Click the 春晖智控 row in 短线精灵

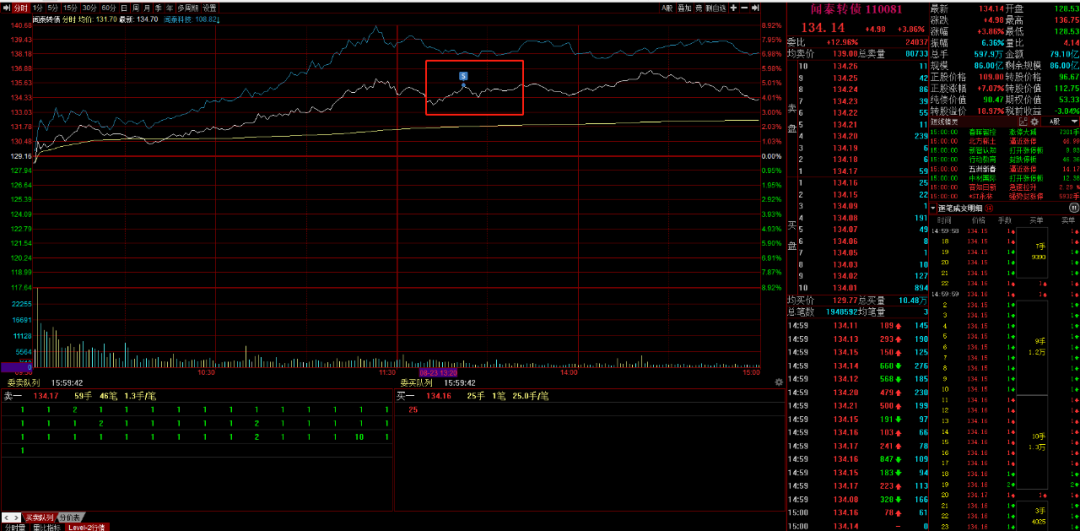(x=1003, y=131)
